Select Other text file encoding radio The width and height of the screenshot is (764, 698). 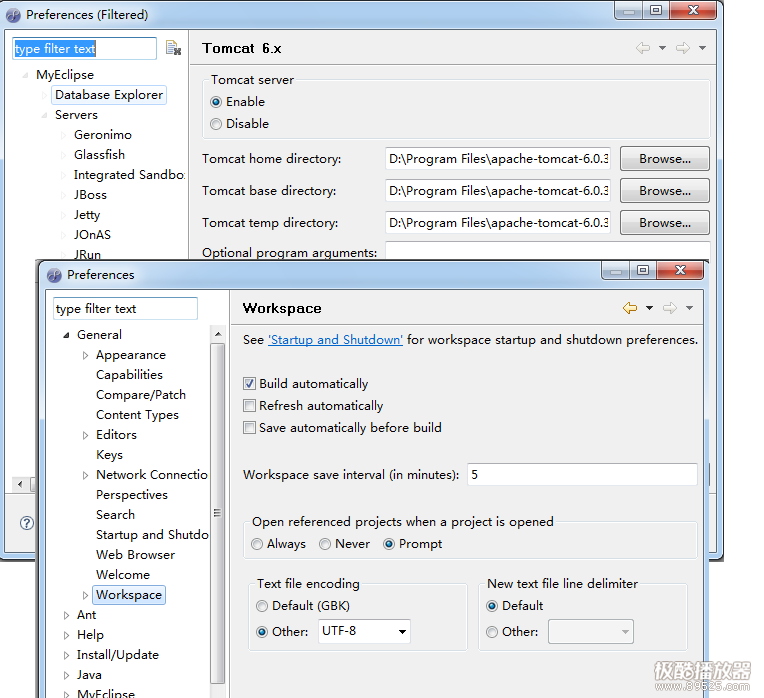coord(262,632)
